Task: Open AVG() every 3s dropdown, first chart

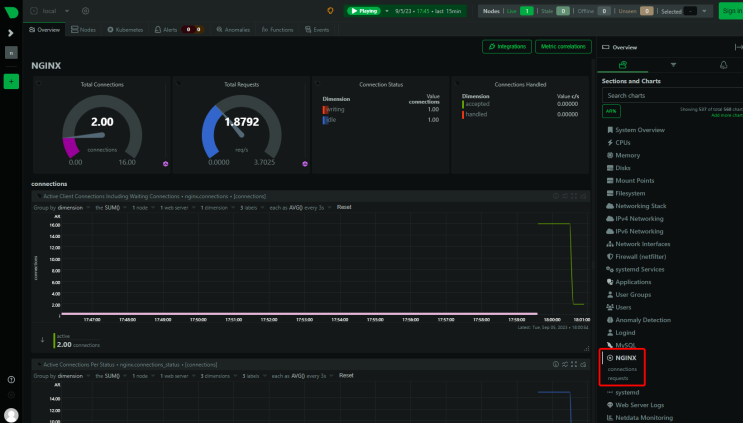Action: (299, 207)
